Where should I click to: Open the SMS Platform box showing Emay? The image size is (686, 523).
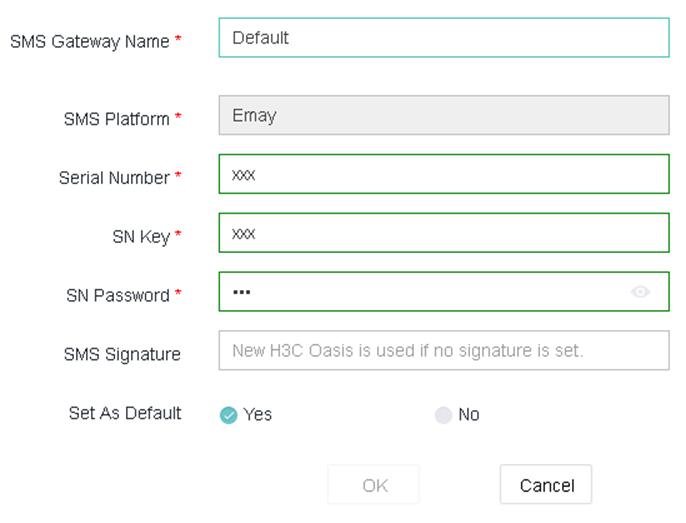444,115
